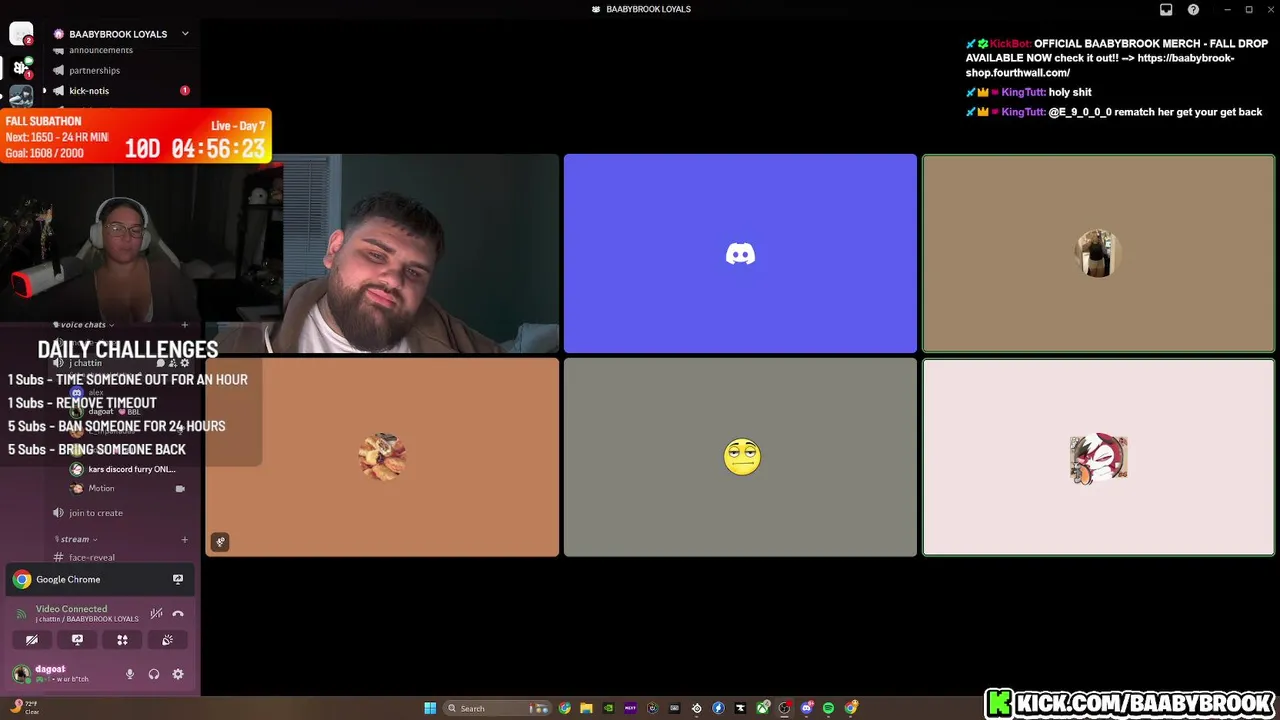The image size is (1280, 720).
Task: Select the gray tile with emoji avatar
Action: (740, 457)
